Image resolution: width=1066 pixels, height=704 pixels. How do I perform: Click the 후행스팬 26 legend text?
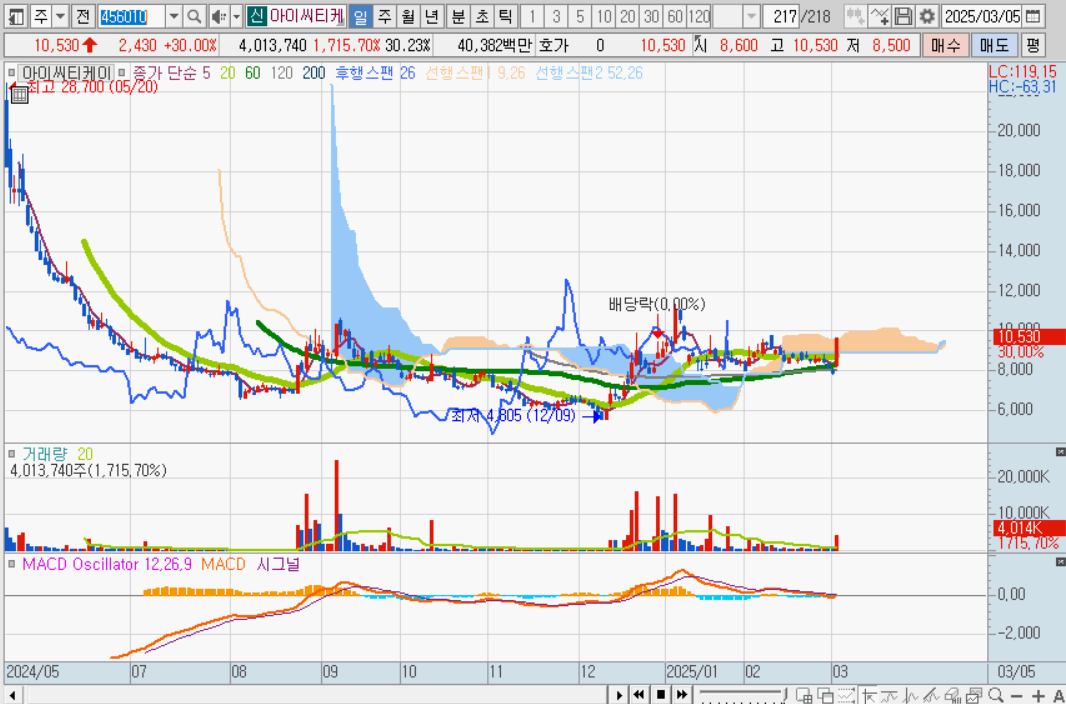pyautogui.click(x=374, y=73)
